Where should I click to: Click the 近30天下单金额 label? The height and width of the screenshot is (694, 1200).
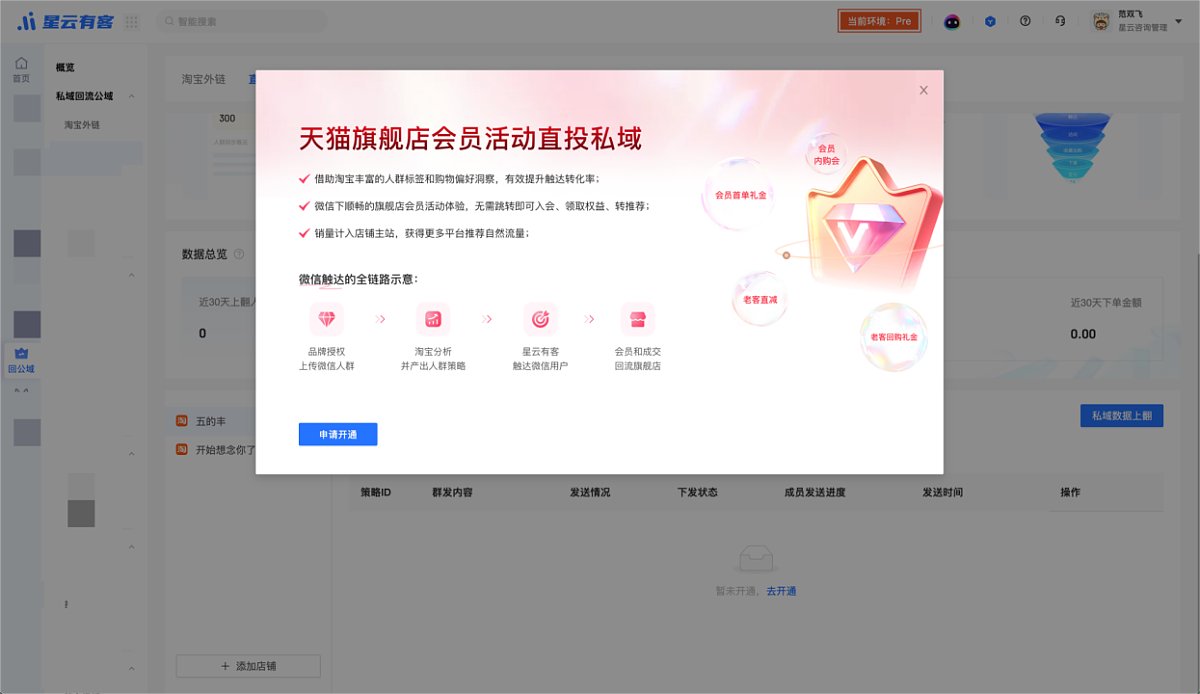pos(1106,302)
